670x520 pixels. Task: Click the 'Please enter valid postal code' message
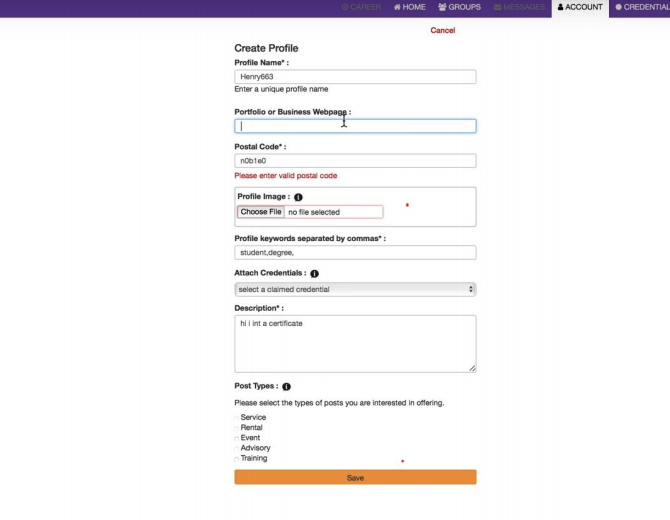tap(285, 176)
